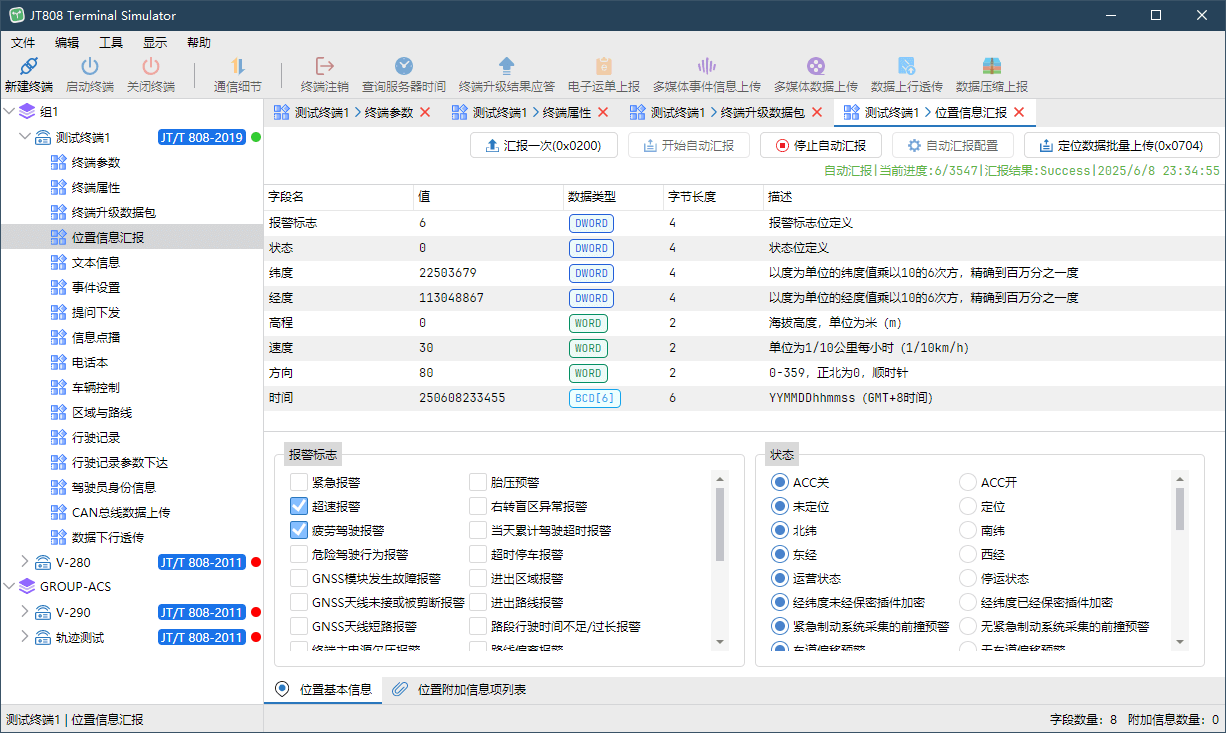
Task: Enable the 紧急报警 checkbox
Action: pos(299,482)
